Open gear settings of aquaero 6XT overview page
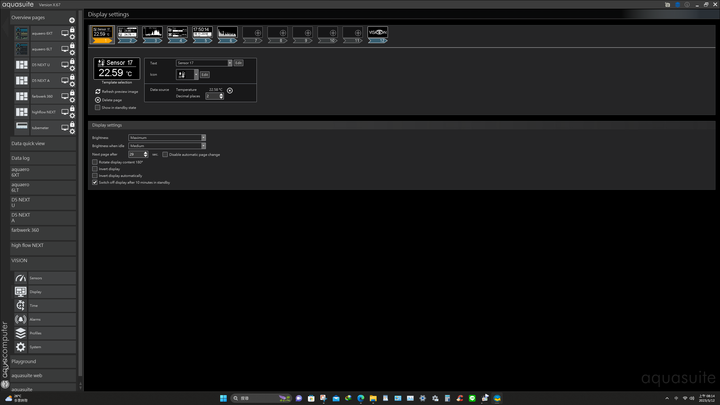Screen dimensions: 720x405 [x=72, y=37]
